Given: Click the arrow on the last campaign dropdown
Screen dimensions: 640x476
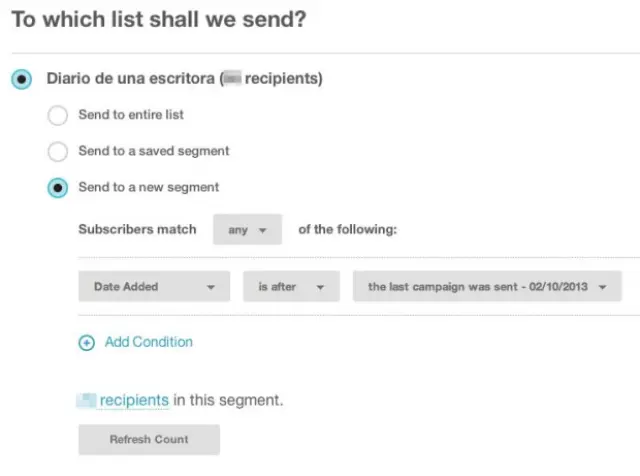Looking at the screenshot, I should (x=602, y=287).
